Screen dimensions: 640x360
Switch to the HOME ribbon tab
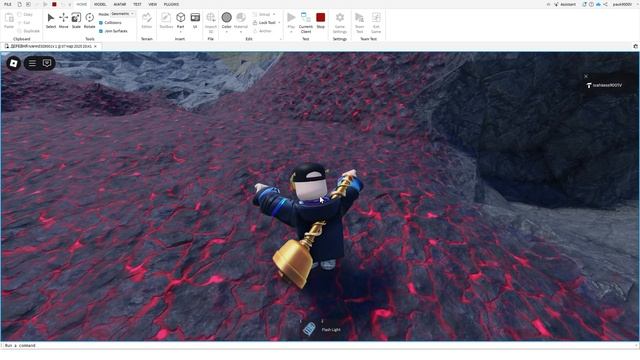point(82,4)
